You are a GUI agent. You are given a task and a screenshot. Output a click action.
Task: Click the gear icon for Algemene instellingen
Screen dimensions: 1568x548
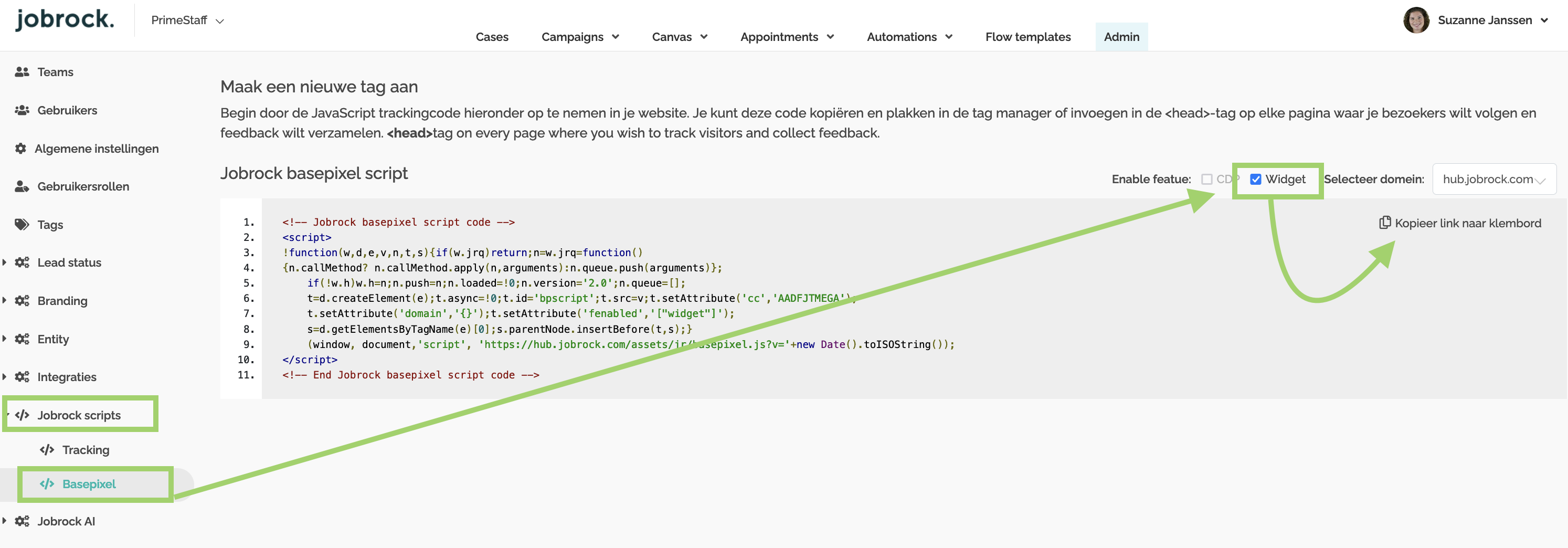point(20,149)
